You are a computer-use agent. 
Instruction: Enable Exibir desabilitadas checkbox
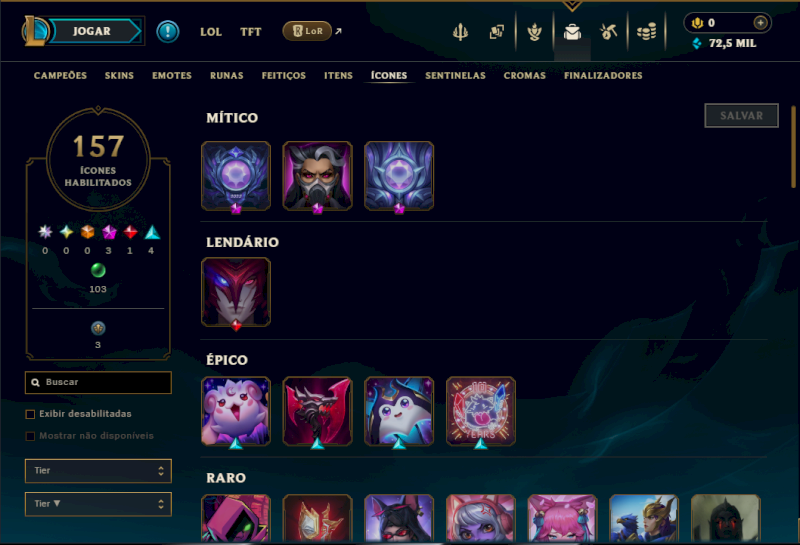[x=30, y=414]
